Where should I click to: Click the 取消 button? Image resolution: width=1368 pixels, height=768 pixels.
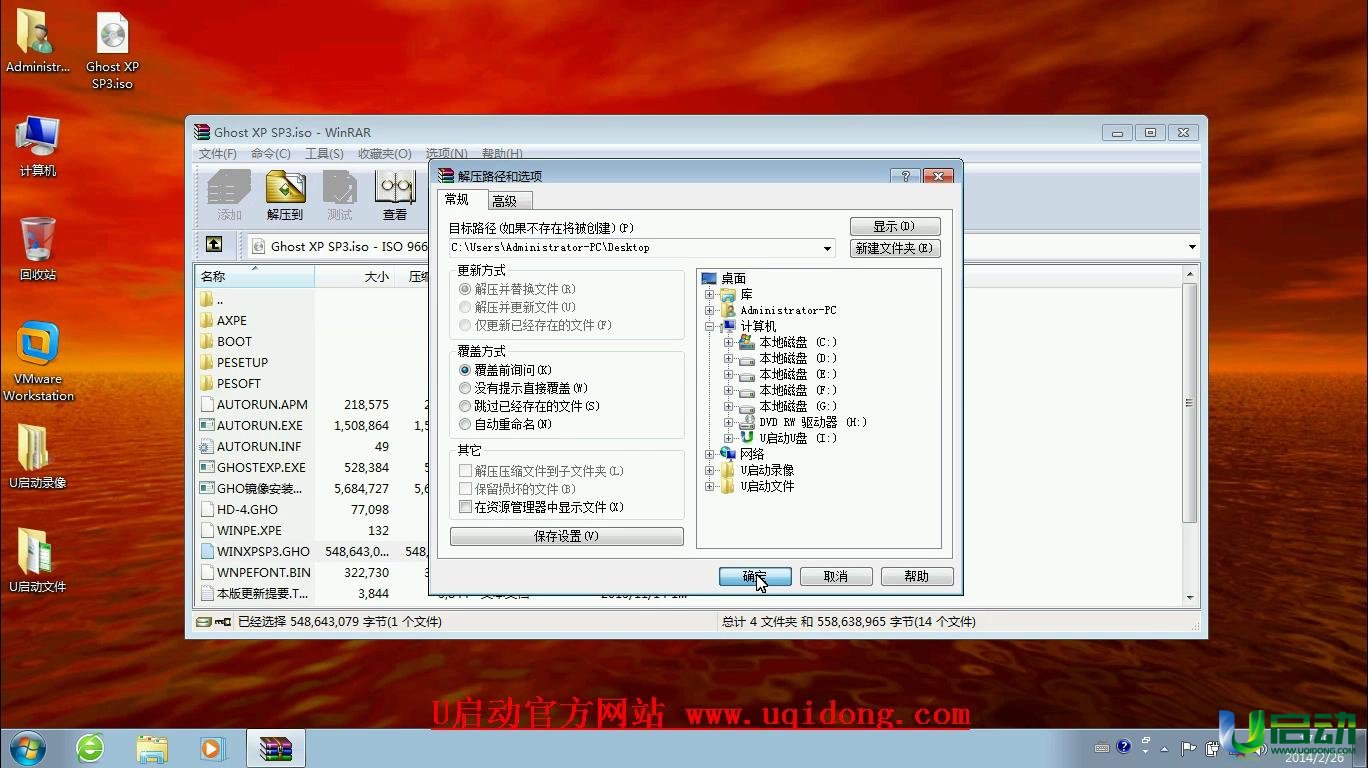836,577
